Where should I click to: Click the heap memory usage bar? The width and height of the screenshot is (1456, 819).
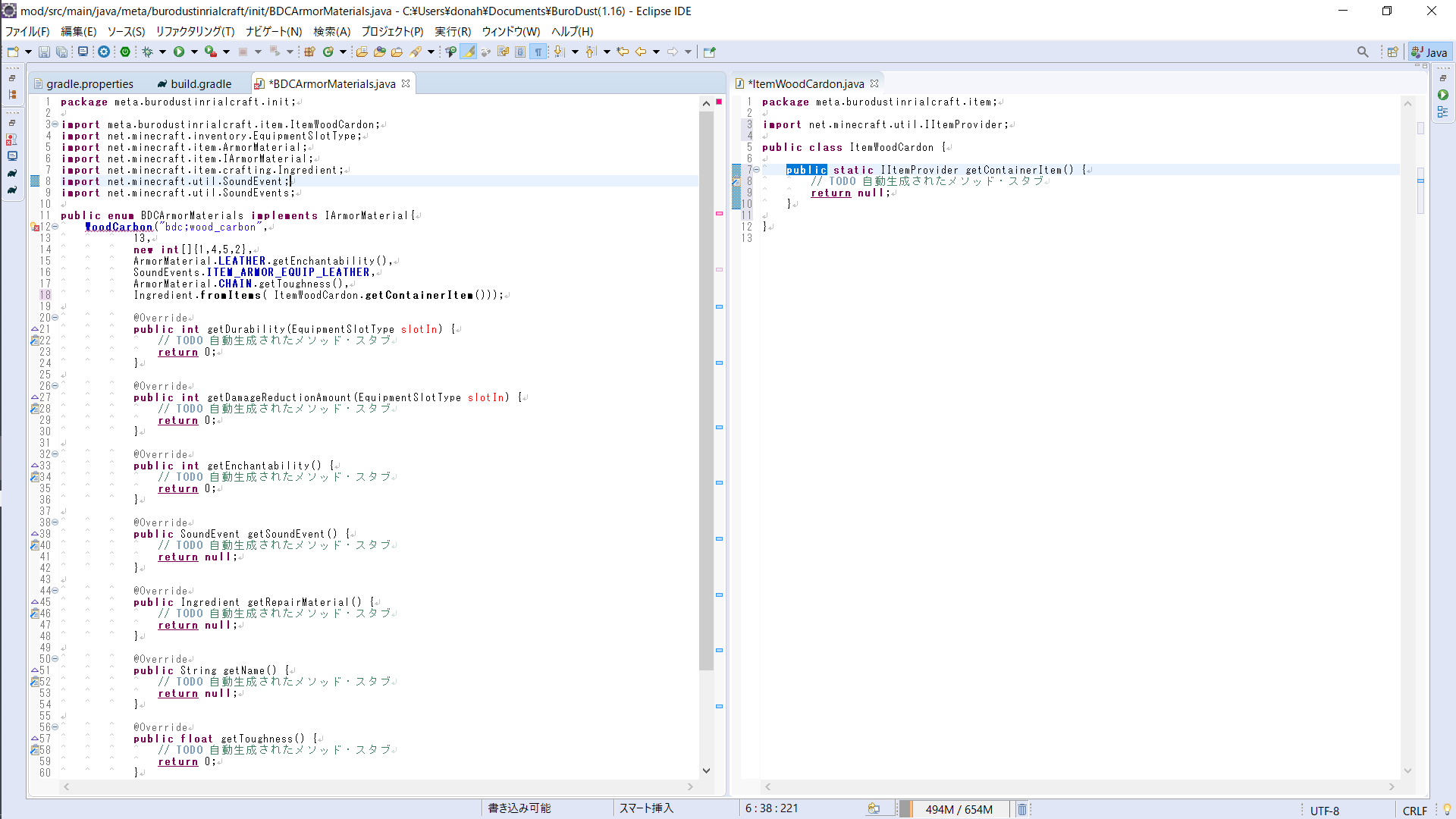[959, 809]
